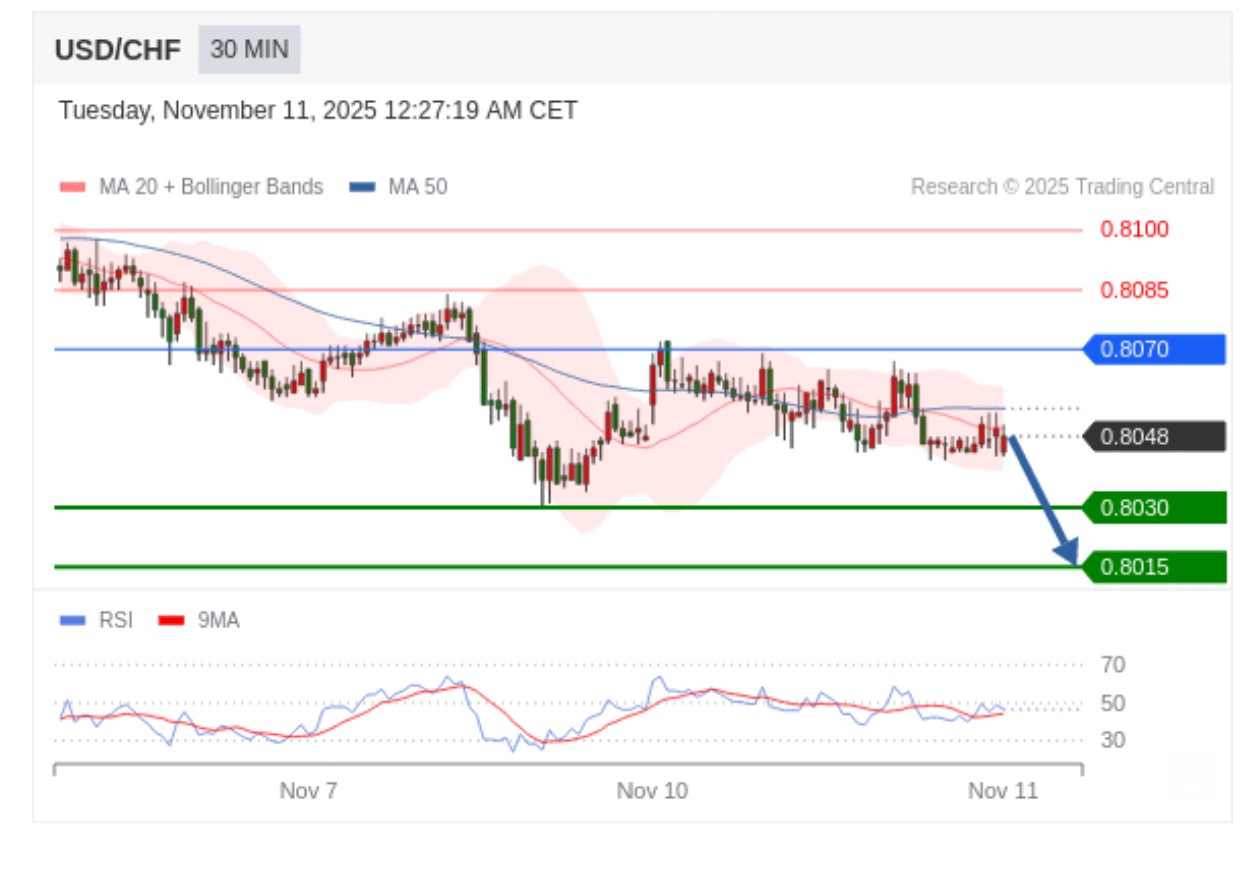Image resolution: width=1258 pixels, height=874 pixels.
Task: Click the 0.8100 resistance label
Action: point(1134,230)
